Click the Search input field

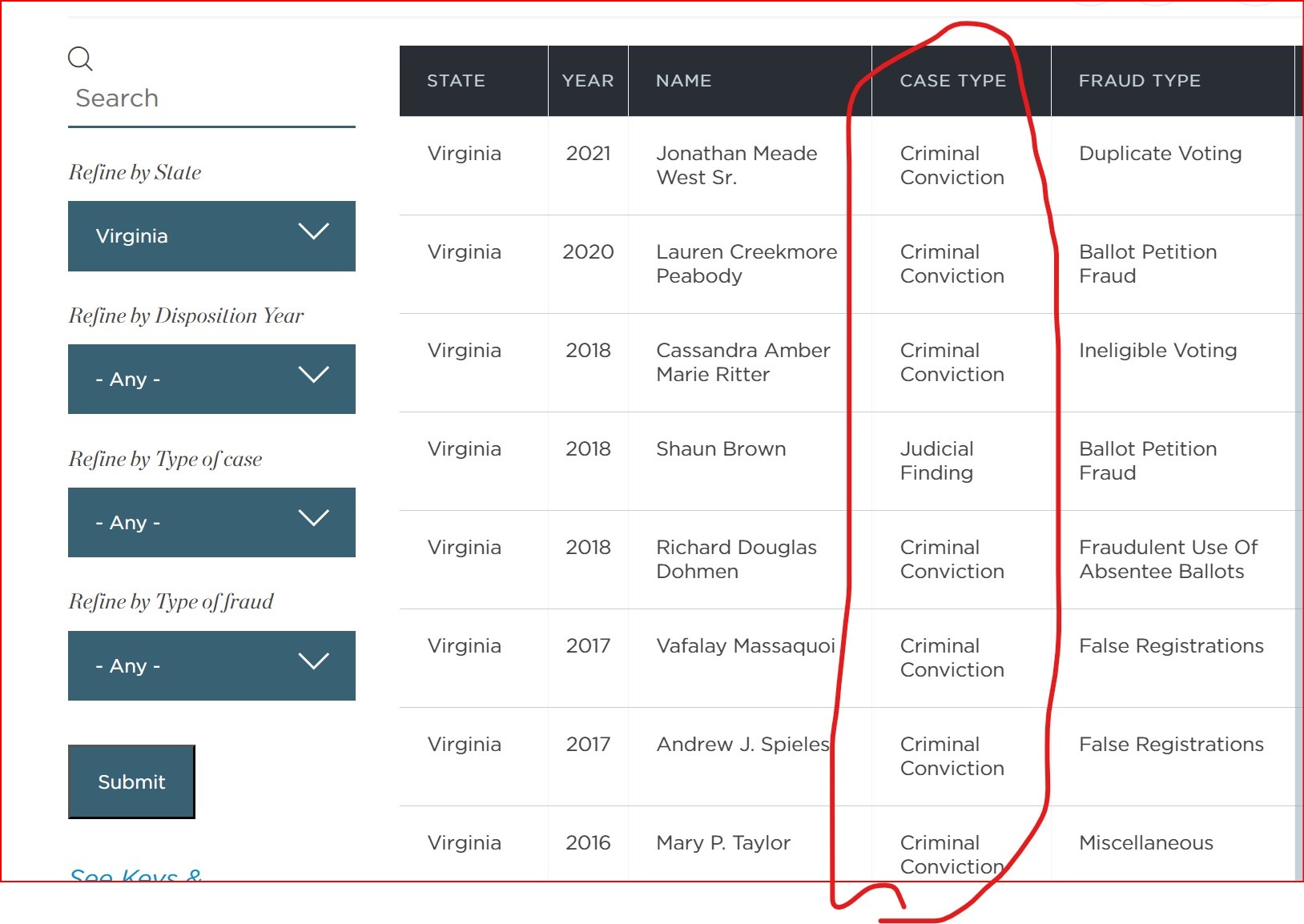point(211,98)
